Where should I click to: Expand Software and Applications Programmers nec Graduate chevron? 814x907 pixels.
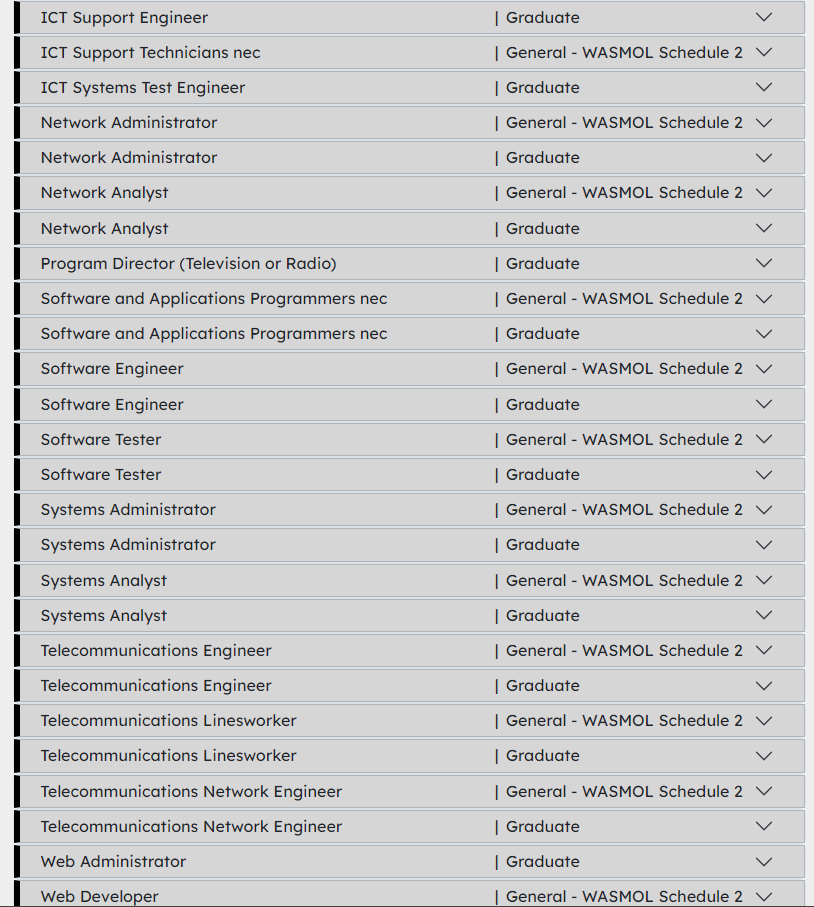[764, 334]
